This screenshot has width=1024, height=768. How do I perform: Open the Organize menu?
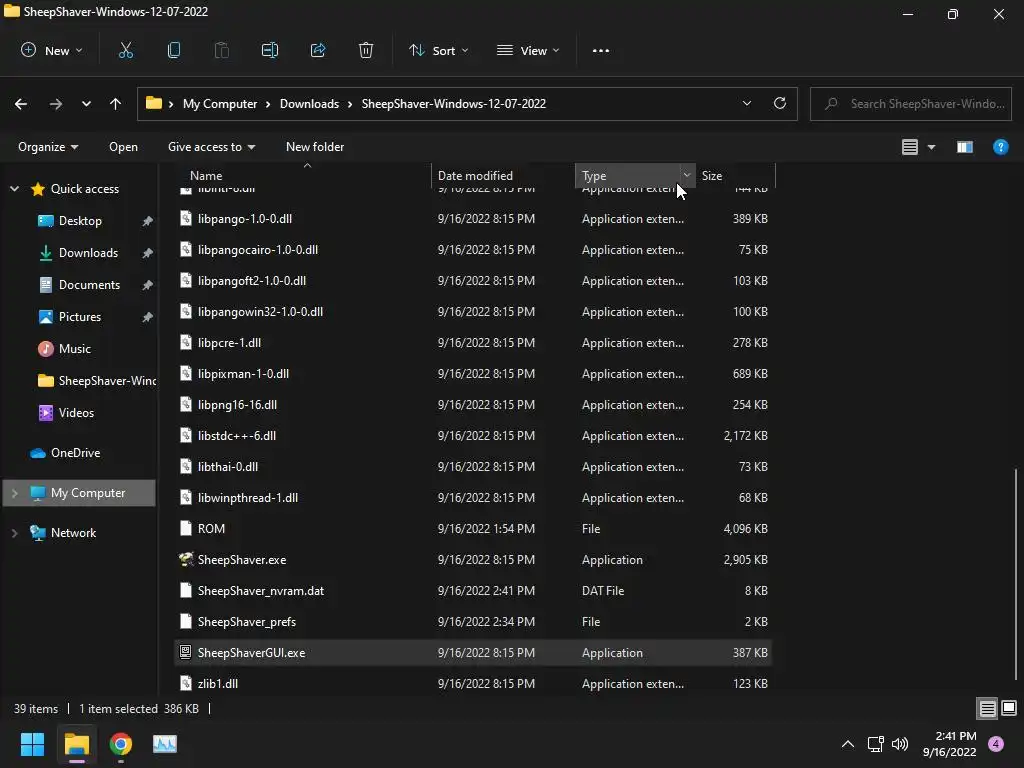coord(48,147)
